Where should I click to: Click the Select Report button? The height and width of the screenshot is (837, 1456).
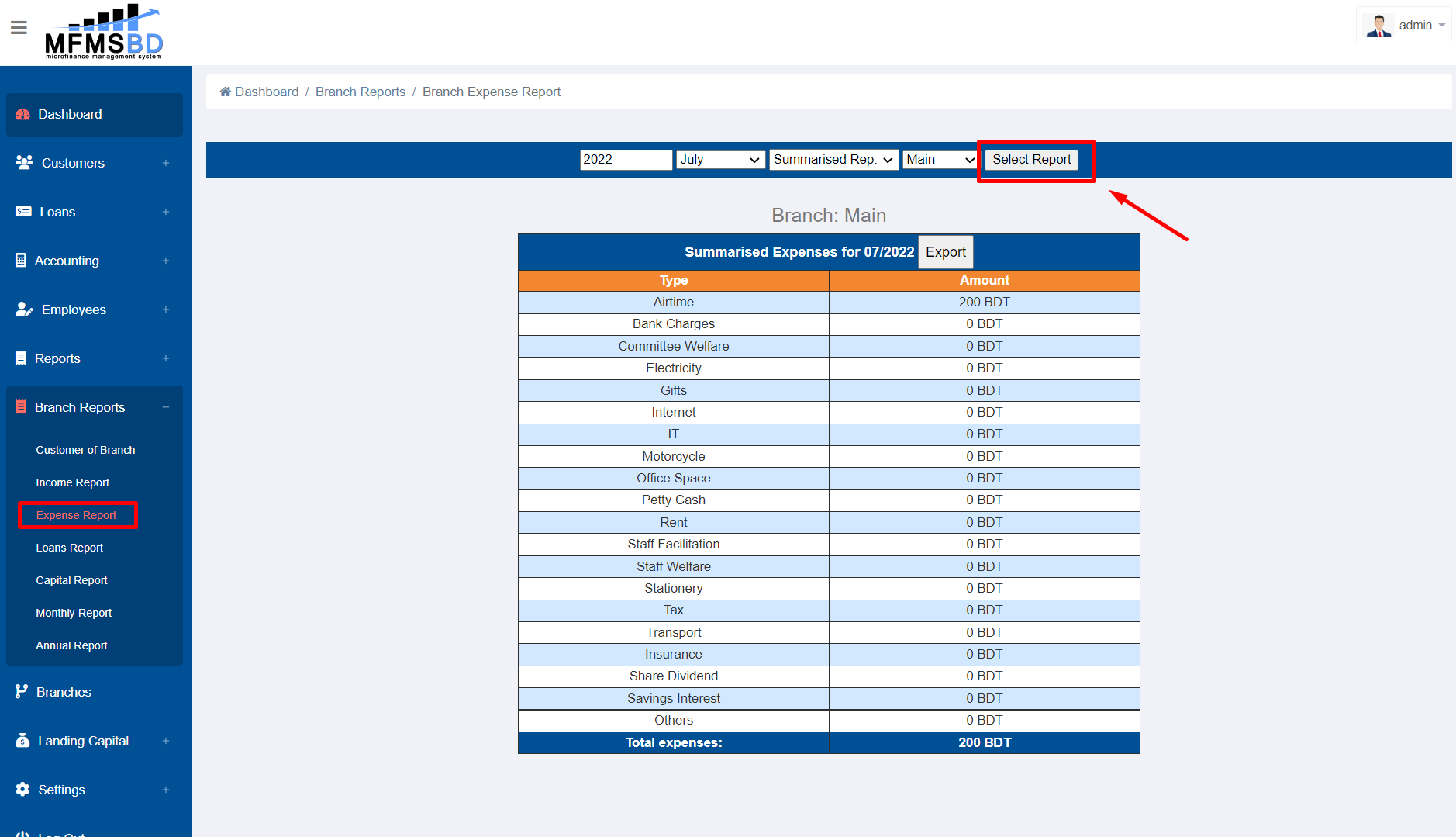click(1031, 160)
